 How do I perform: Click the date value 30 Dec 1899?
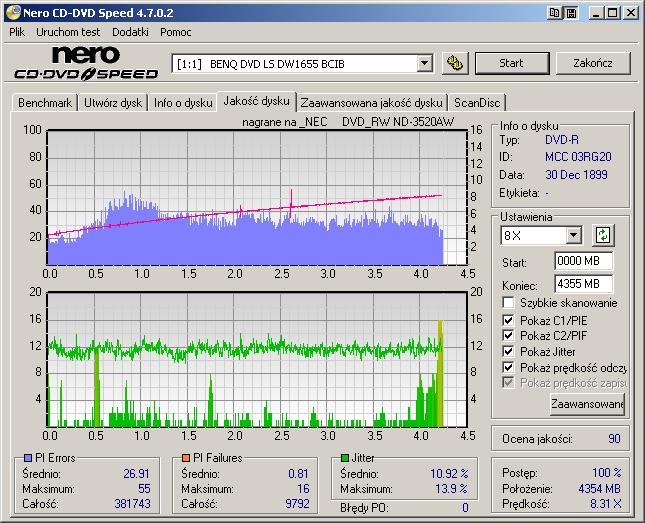point(576,174)
